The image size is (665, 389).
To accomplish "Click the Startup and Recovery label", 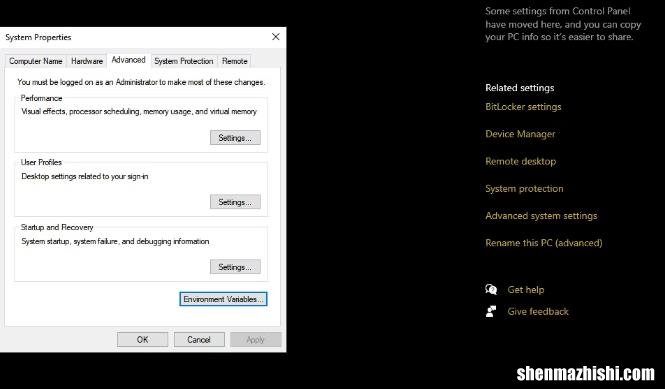I will [x=57, y=227].
